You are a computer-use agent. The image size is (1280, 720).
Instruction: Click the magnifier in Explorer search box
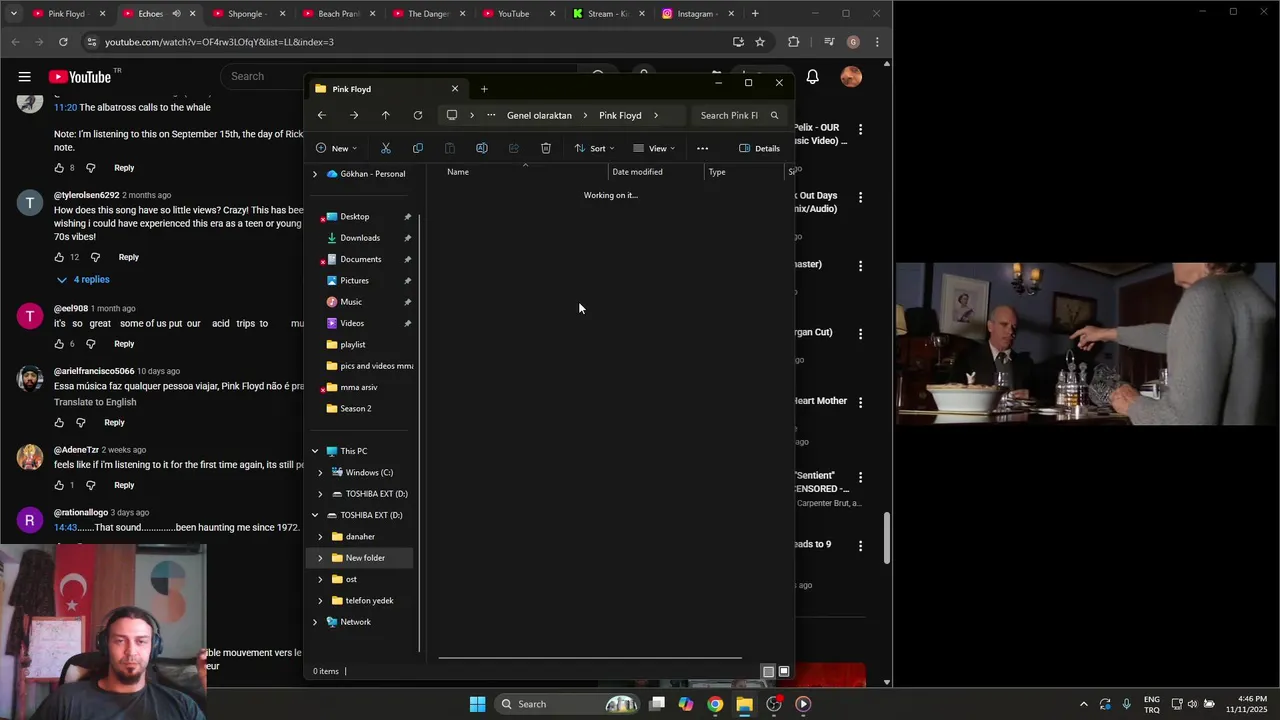point(774,115)
